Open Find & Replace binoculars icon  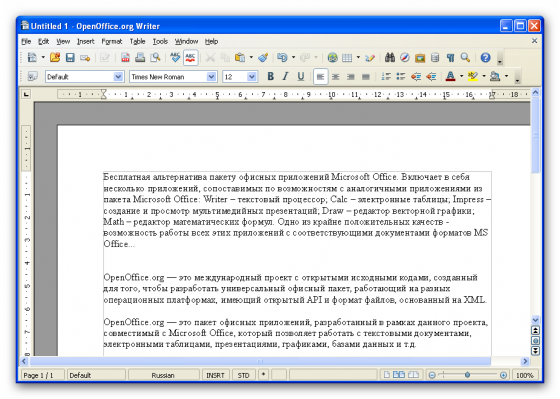[390, 58]
